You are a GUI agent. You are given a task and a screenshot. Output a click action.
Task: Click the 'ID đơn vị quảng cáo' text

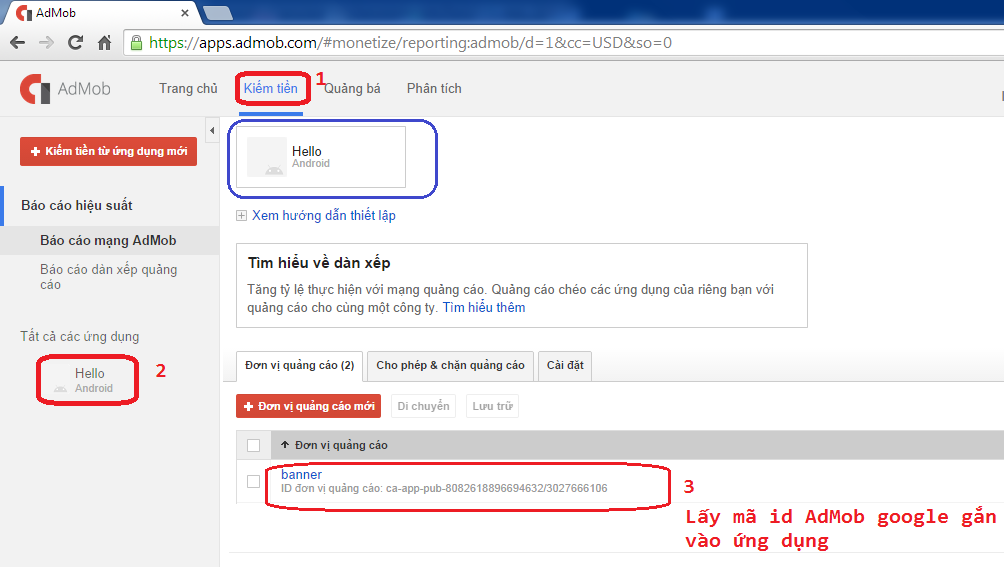click(444, 488)
